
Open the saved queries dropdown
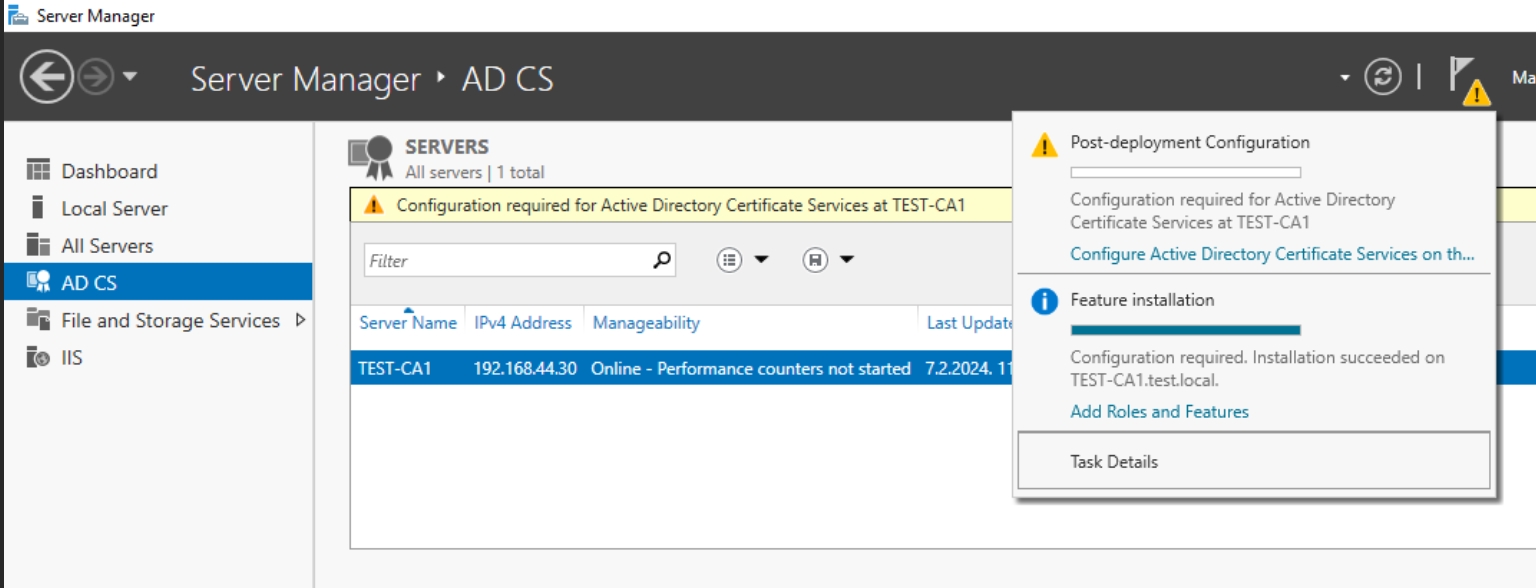(x=829, y=260)
